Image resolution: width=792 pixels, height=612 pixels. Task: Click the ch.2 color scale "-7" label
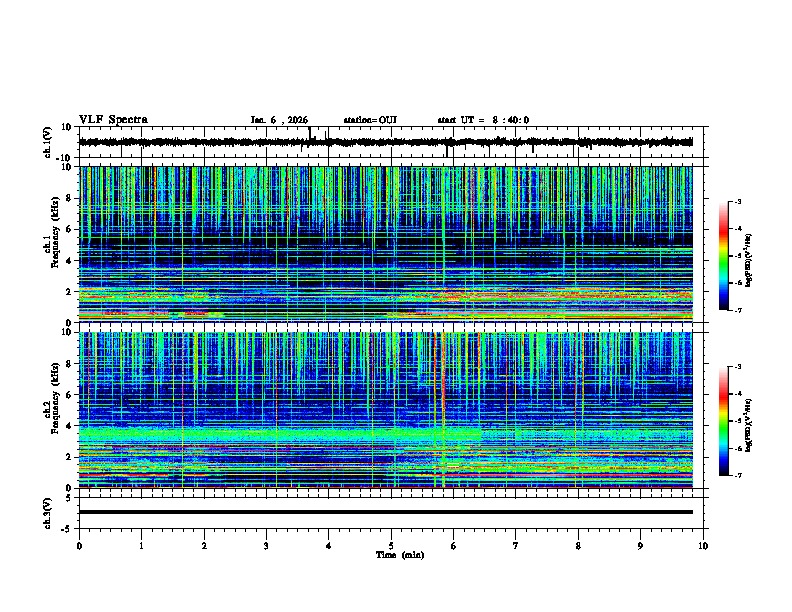tap(738, 475)
